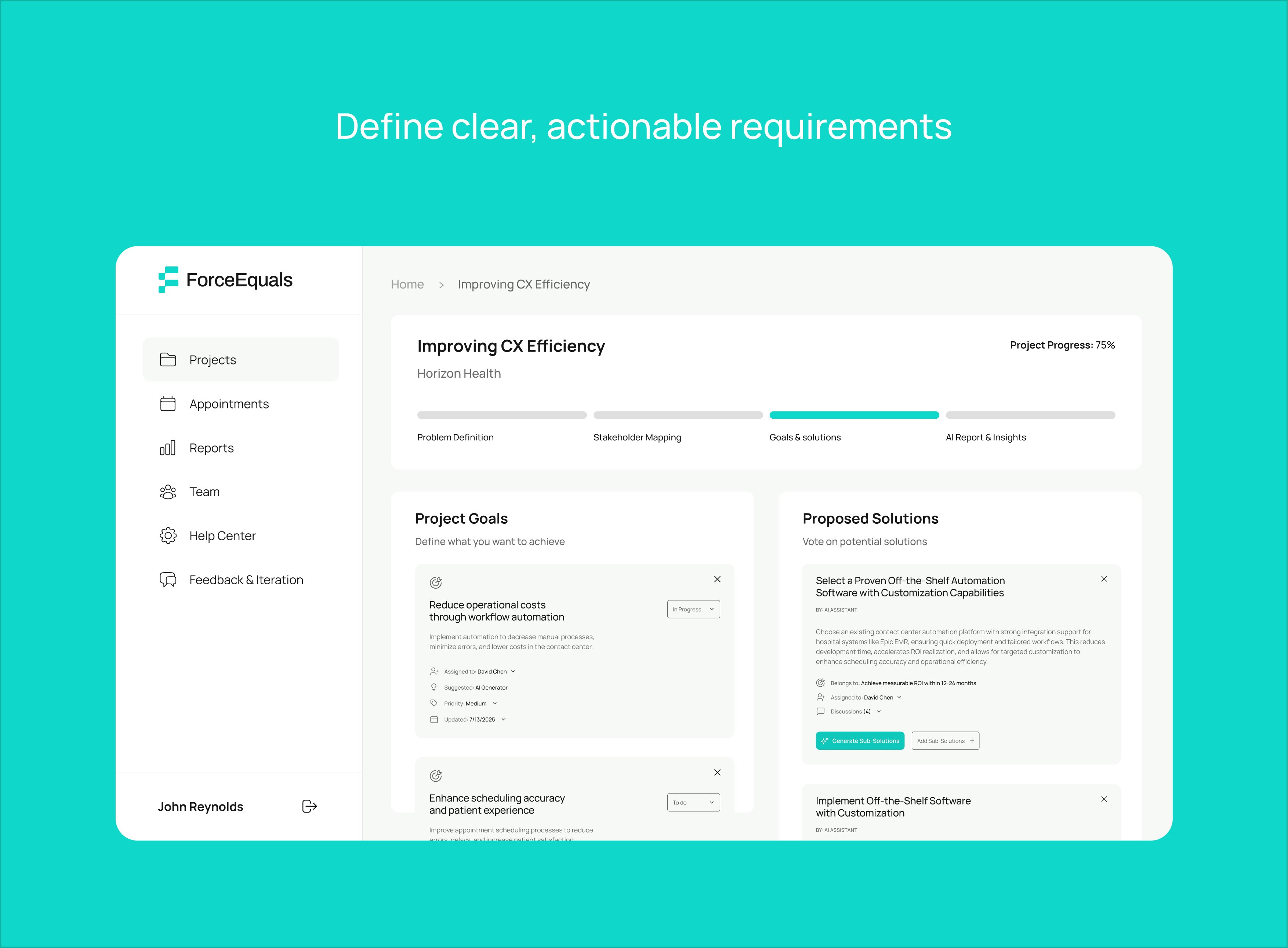1288x948 pixels.
Task: Click the Problem Definition progress bar
Action: (502, 415)
